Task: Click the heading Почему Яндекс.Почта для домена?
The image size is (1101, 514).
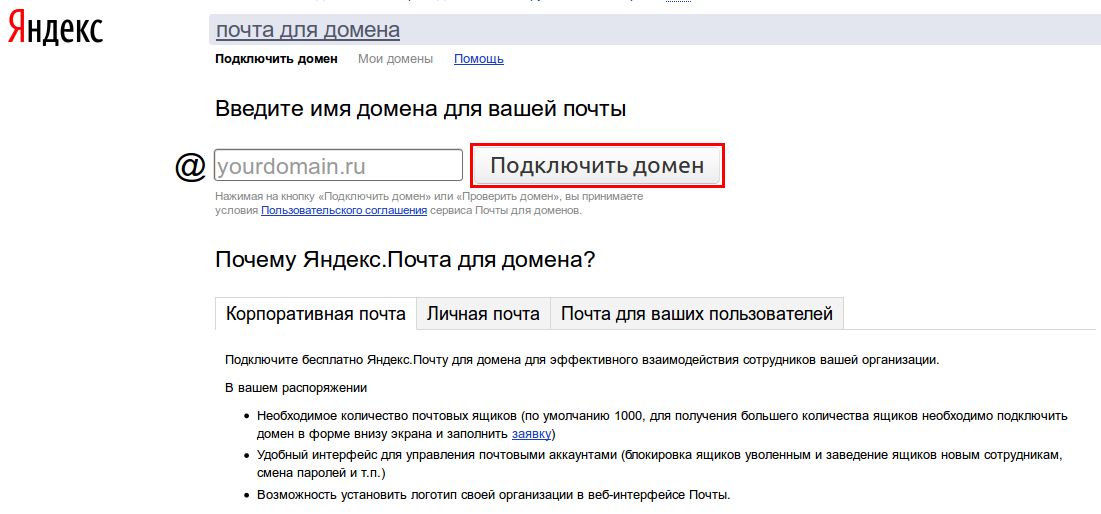Action: (x=405, y=260)
